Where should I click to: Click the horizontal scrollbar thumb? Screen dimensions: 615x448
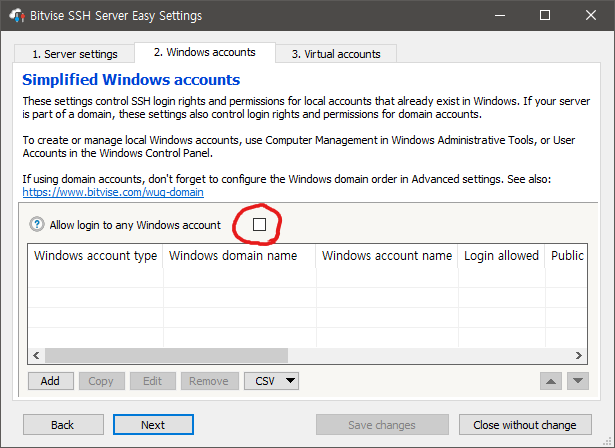pos(166,355)
